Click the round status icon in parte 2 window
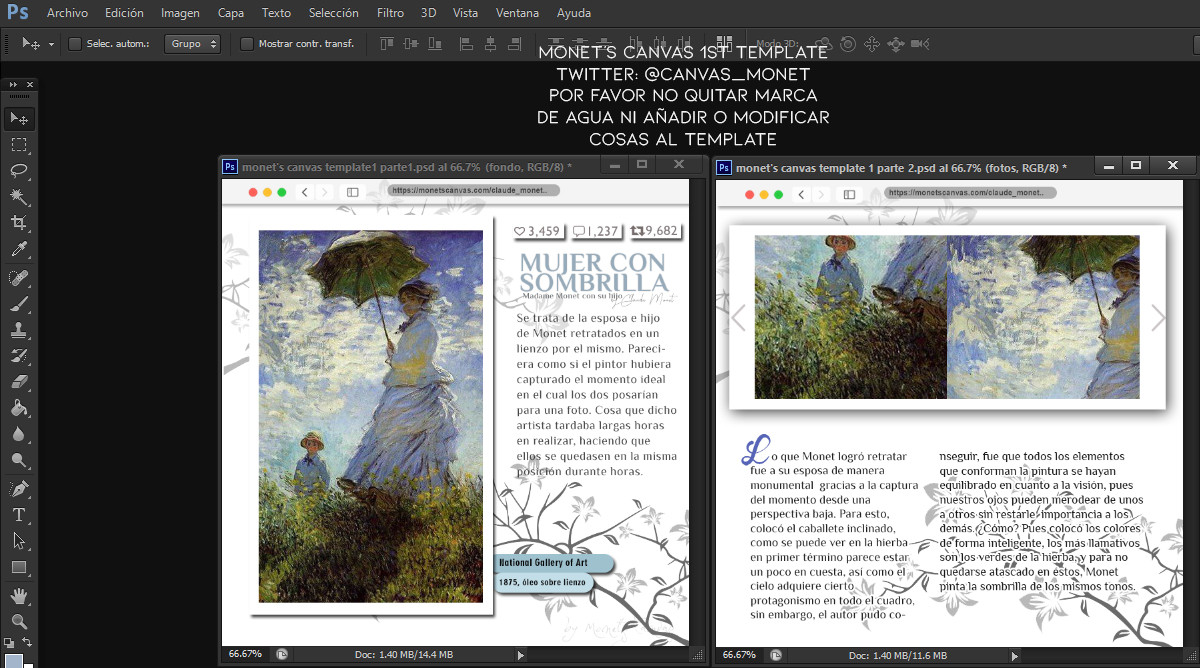This screenshot has height=668, width=1200. click(x=777, y=654)
